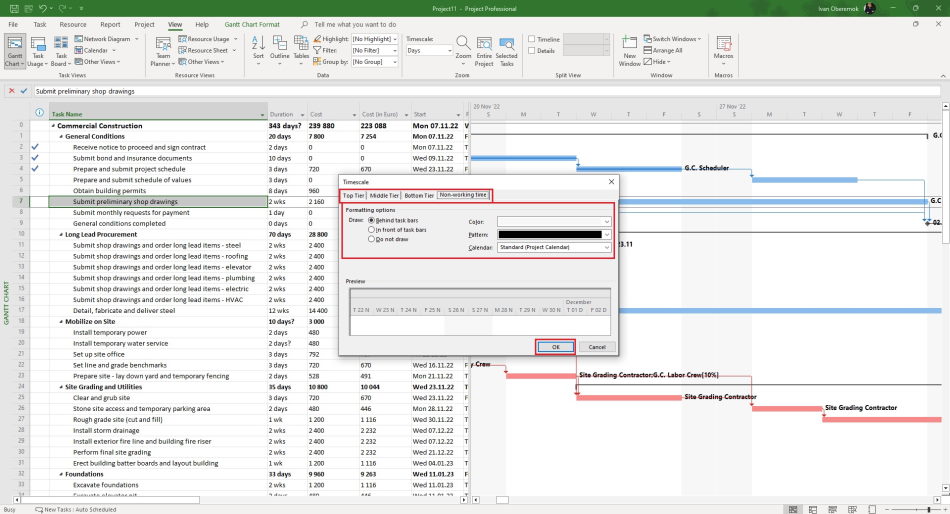950x514 pixels.
Task: Open the Color picker in Timescale dialog
Action: (x=554, y=222)
